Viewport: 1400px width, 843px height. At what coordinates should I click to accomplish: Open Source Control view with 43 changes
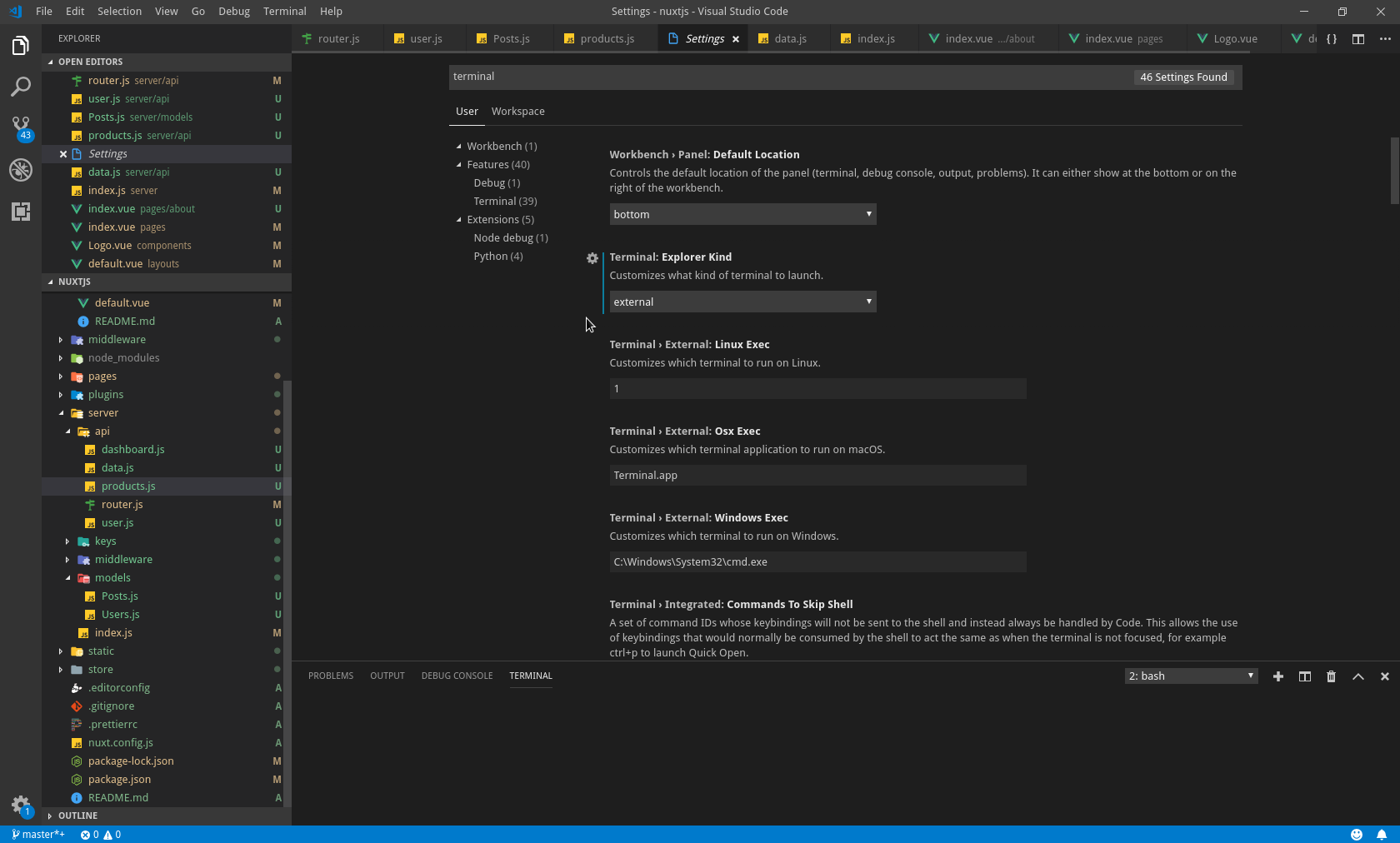[21, 128]
